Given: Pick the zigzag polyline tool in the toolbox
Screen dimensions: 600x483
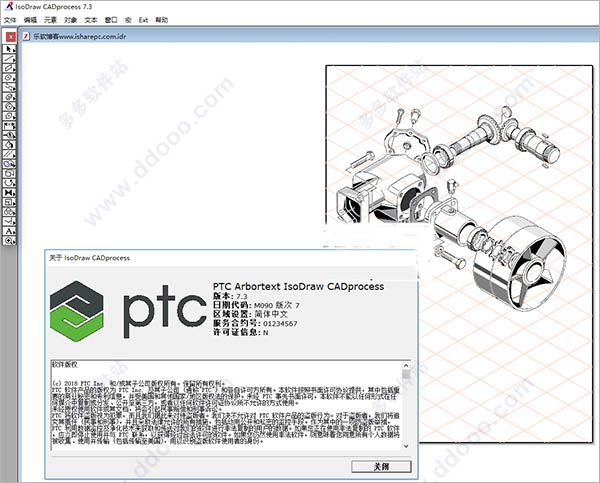Looking at the screenshot, I should tap(9, 87).
